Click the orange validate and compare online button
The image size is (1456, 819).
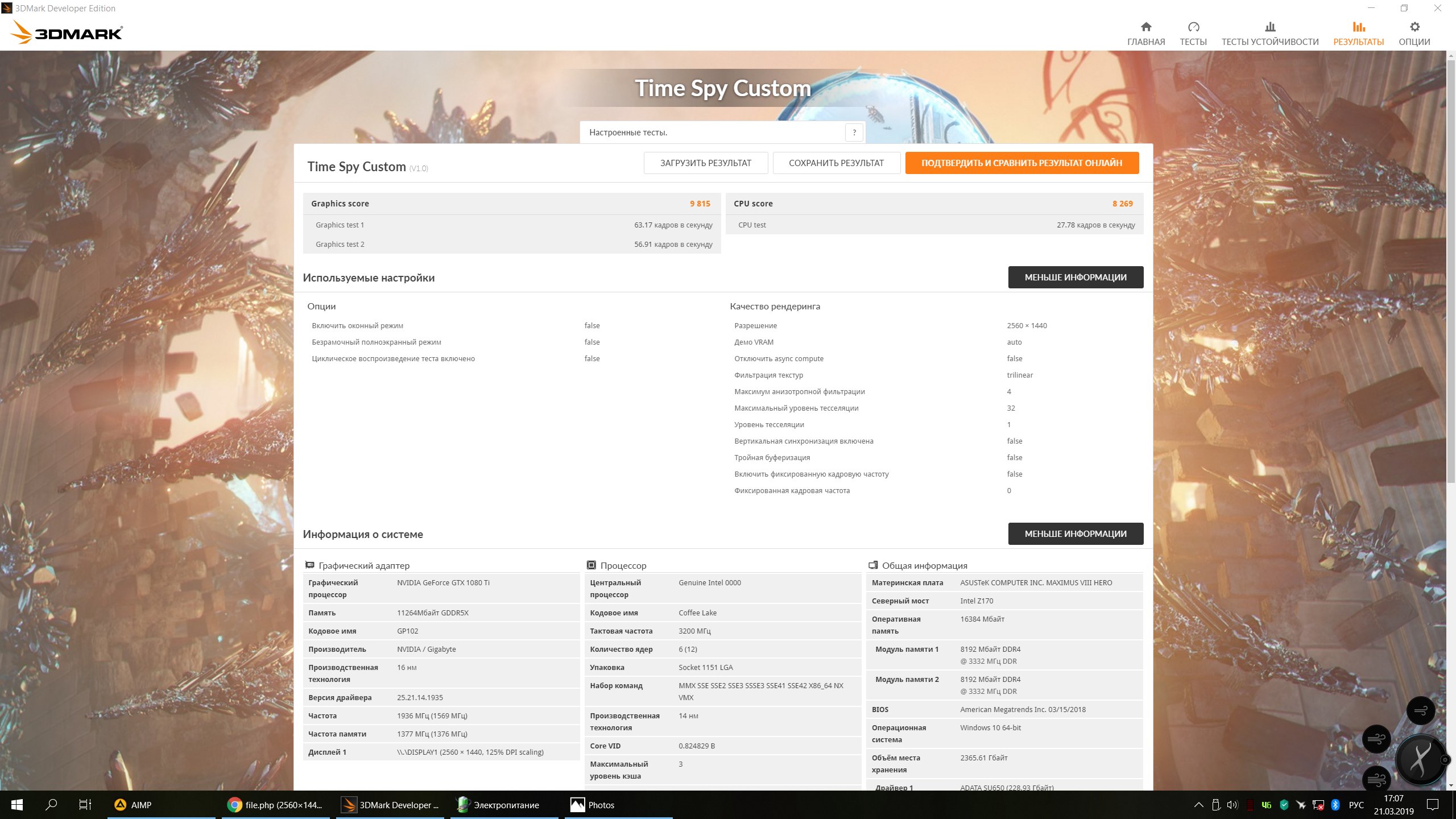pos(1021,163)
